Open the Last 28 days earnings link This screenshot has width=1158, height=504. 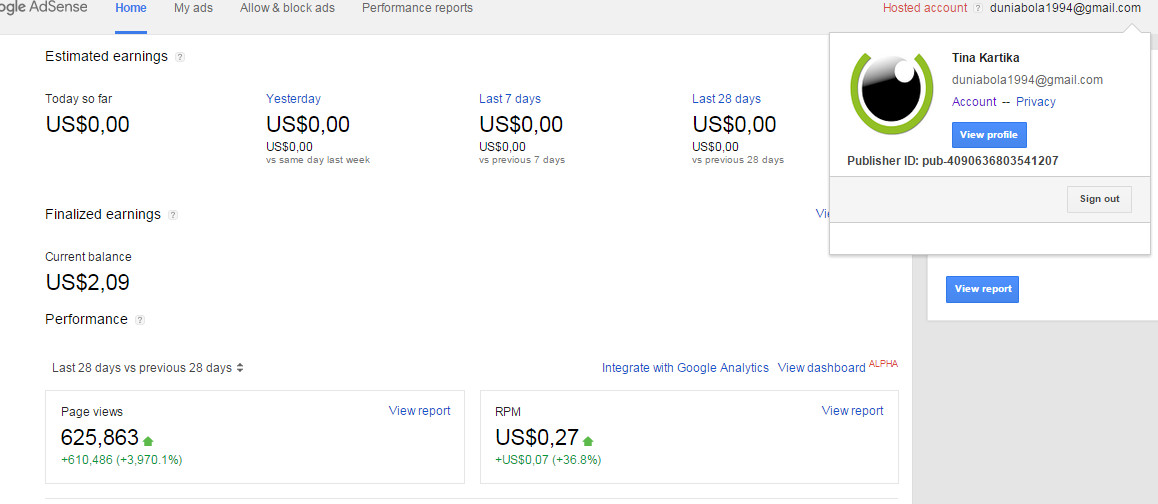726,99
